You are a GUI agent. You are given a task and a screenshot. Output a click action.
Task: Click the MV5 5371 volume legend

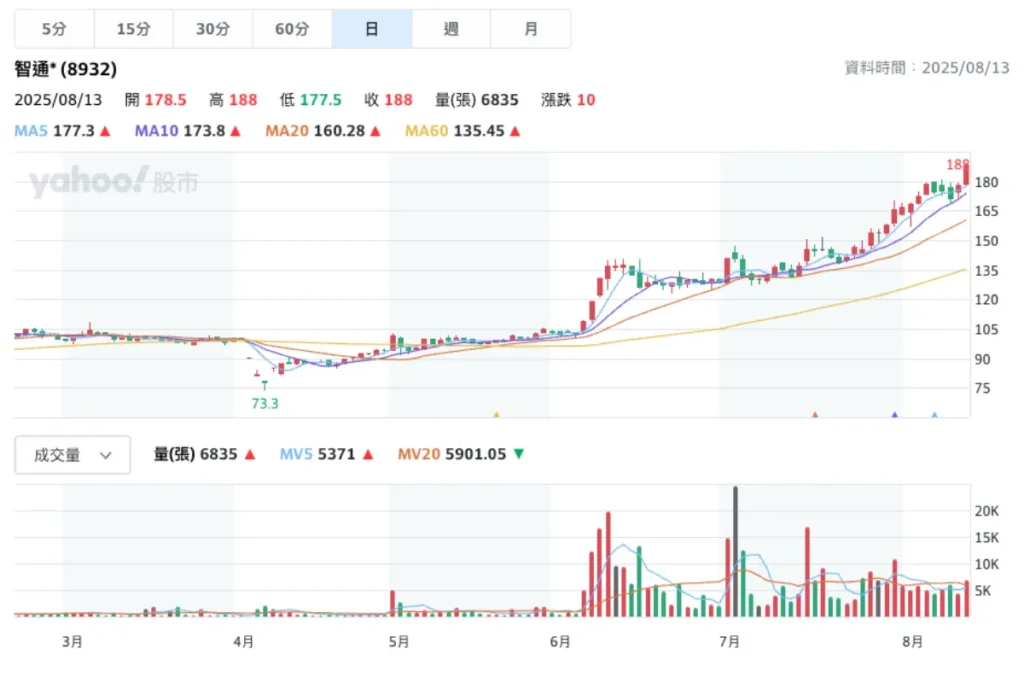(x=326, y=454)
